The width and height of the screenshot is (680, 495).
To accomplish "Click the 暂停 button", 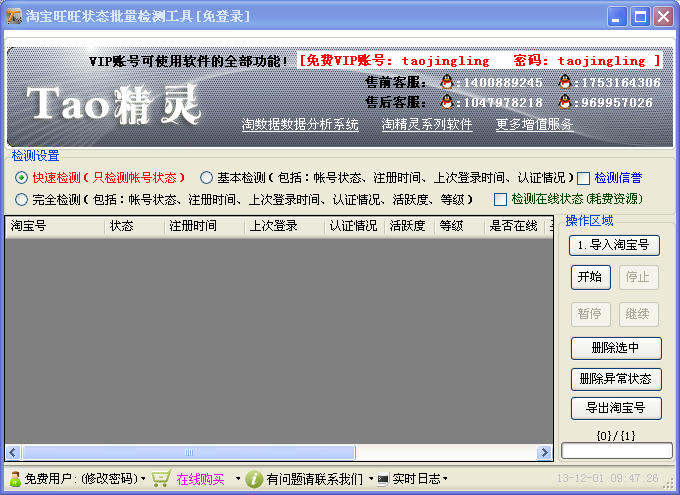I will tap(591, 314).
